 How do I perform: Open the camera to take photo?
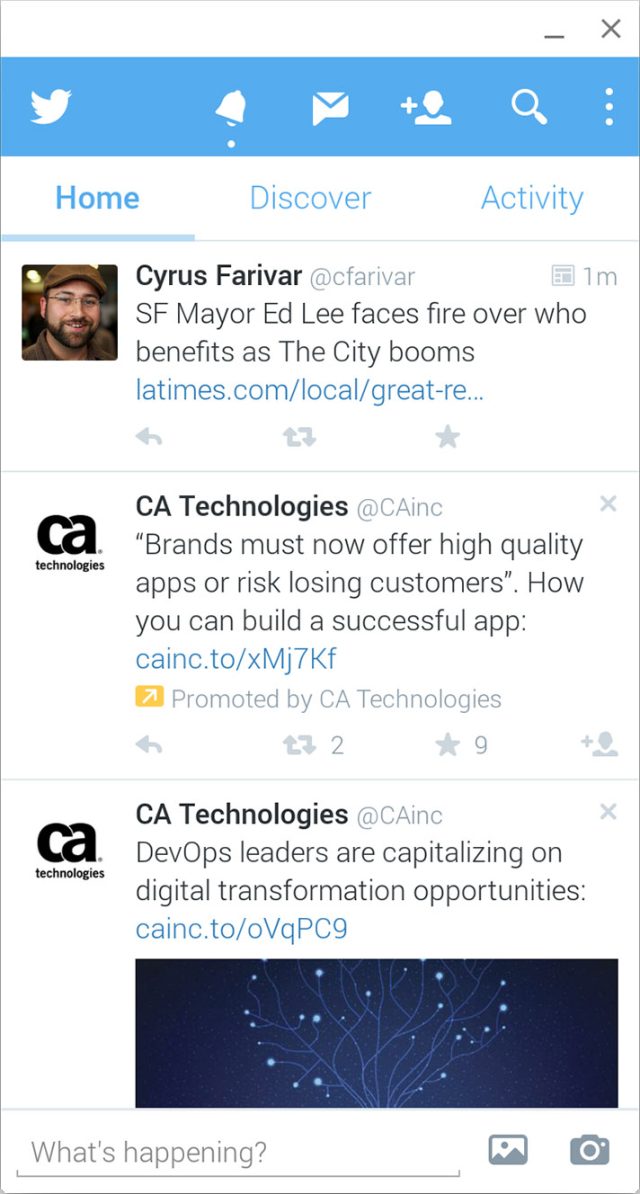589,1150
